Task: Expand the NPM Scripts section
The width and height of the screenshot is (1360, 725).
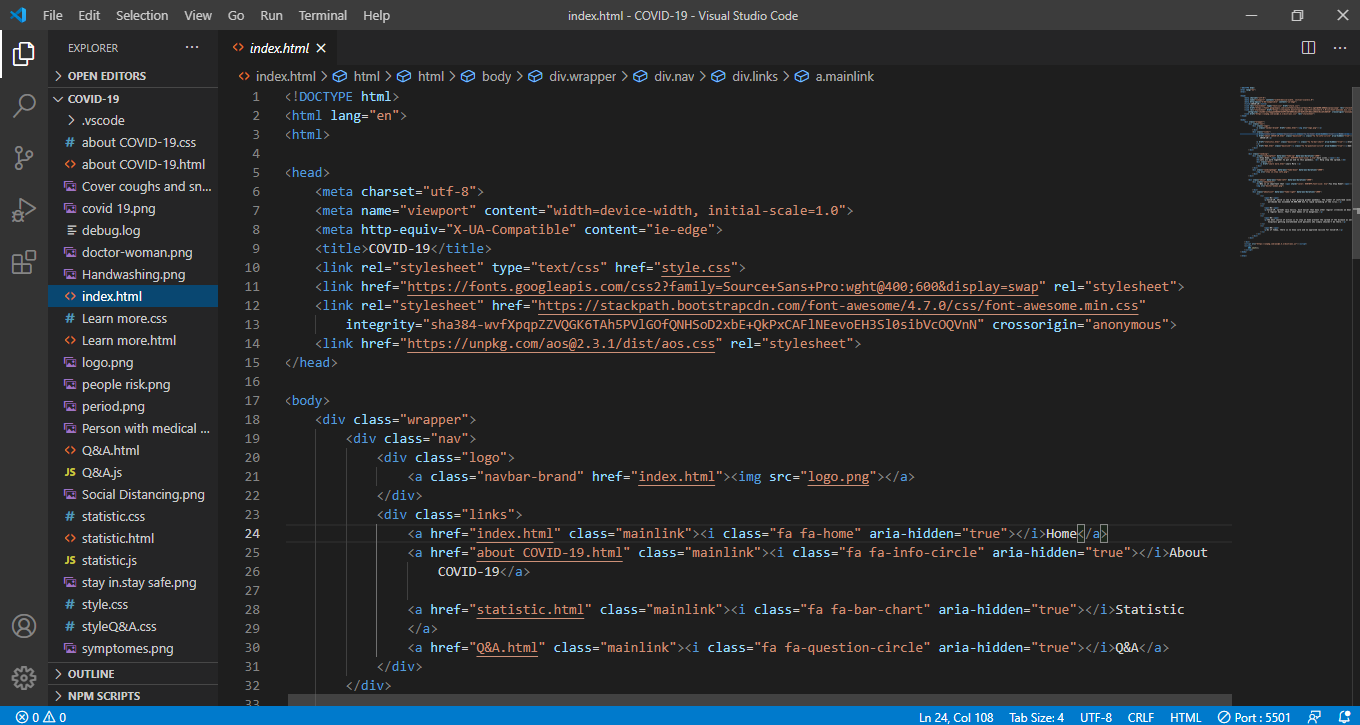Action: click(x=133, y=696)
